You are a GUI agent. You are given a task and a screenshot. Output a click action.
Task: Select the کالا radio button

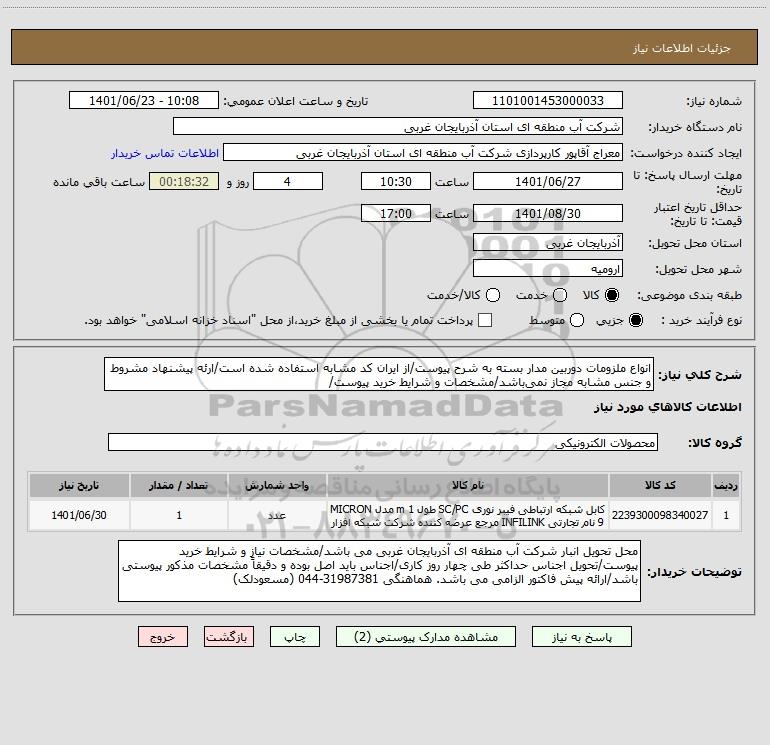(x=612, y=295)
